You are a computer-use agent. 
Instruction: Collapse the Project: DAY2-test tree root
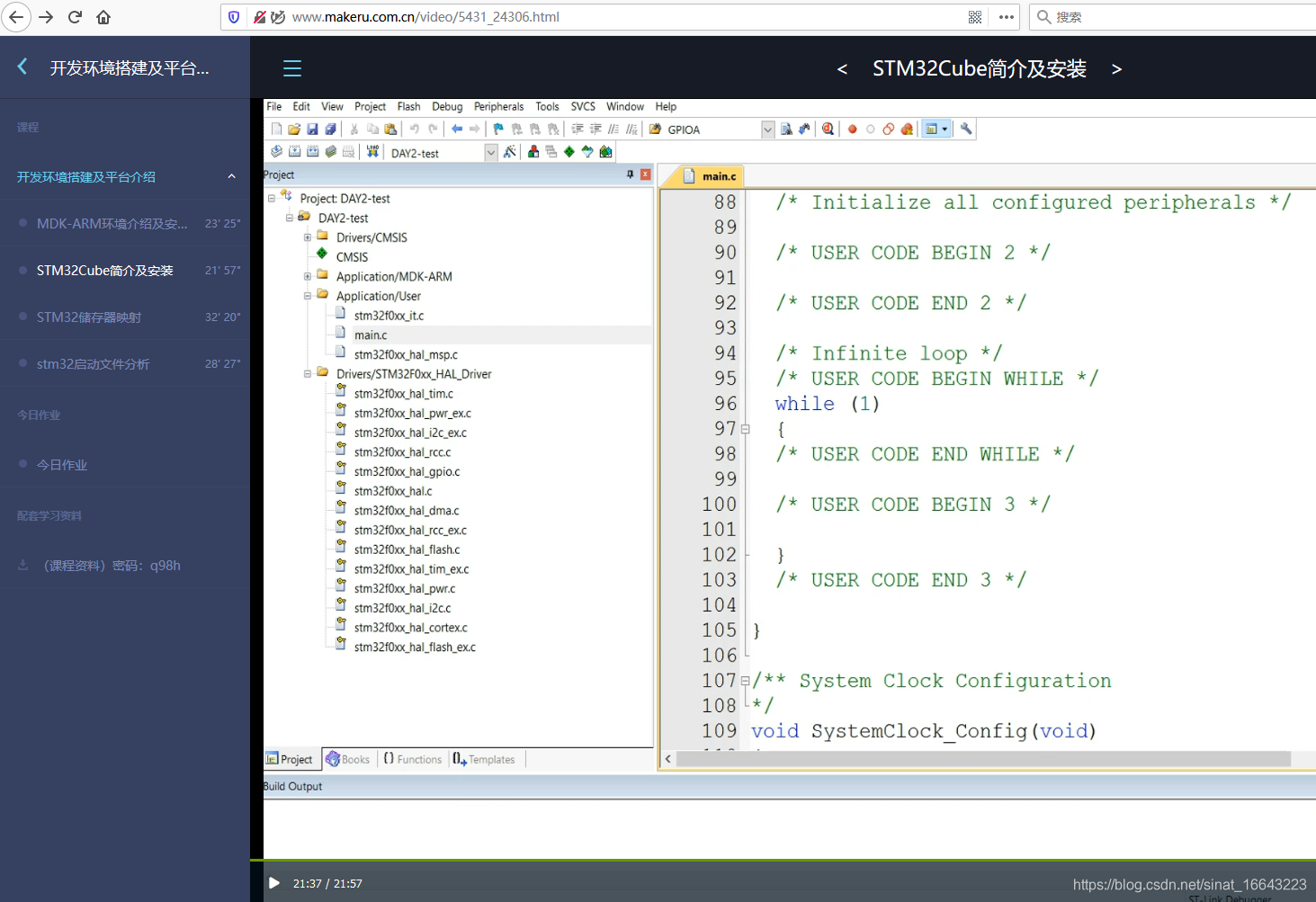pos(272,198)
